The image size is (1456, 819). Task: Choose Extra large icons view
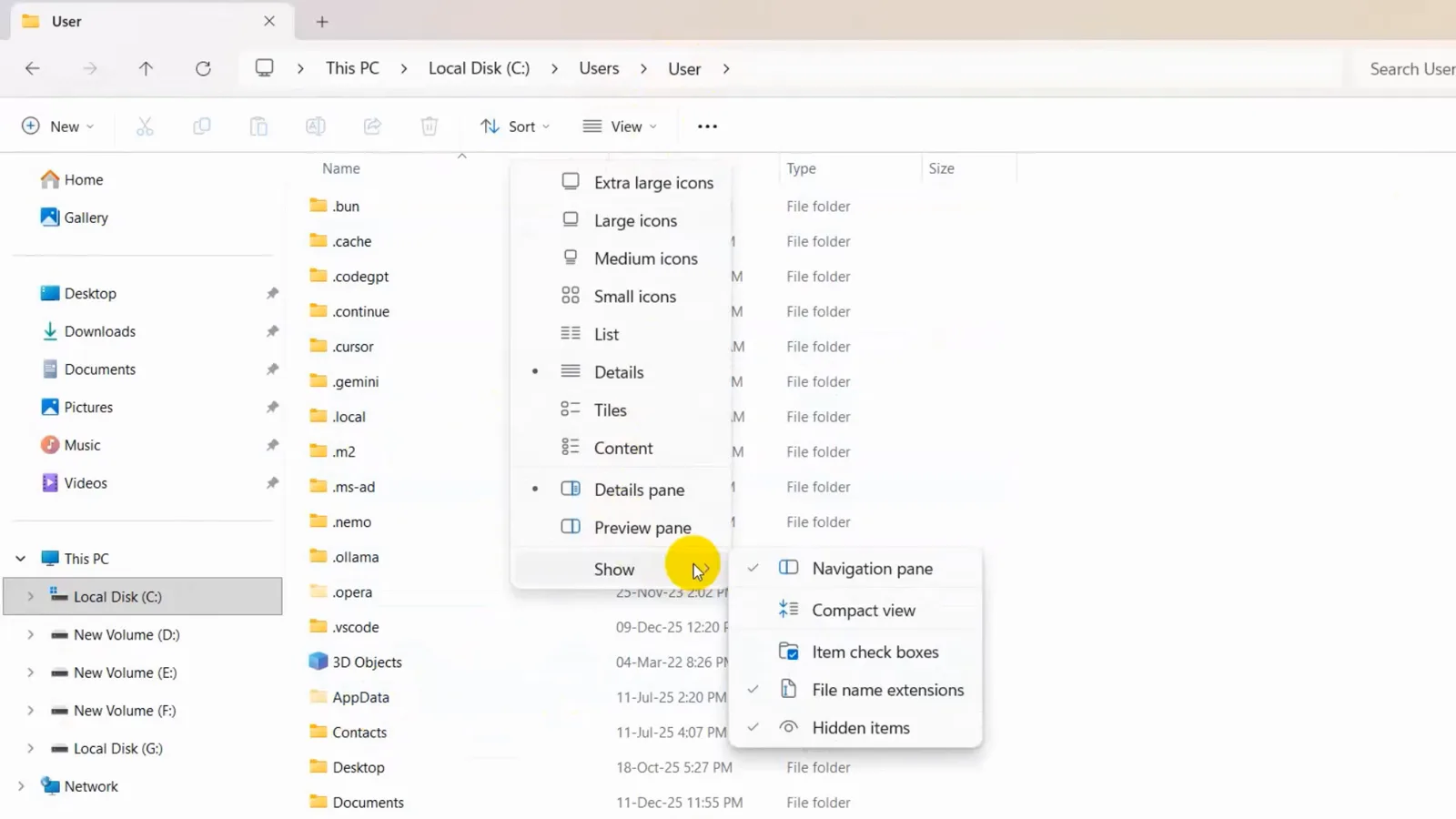(x=622, y=183)
